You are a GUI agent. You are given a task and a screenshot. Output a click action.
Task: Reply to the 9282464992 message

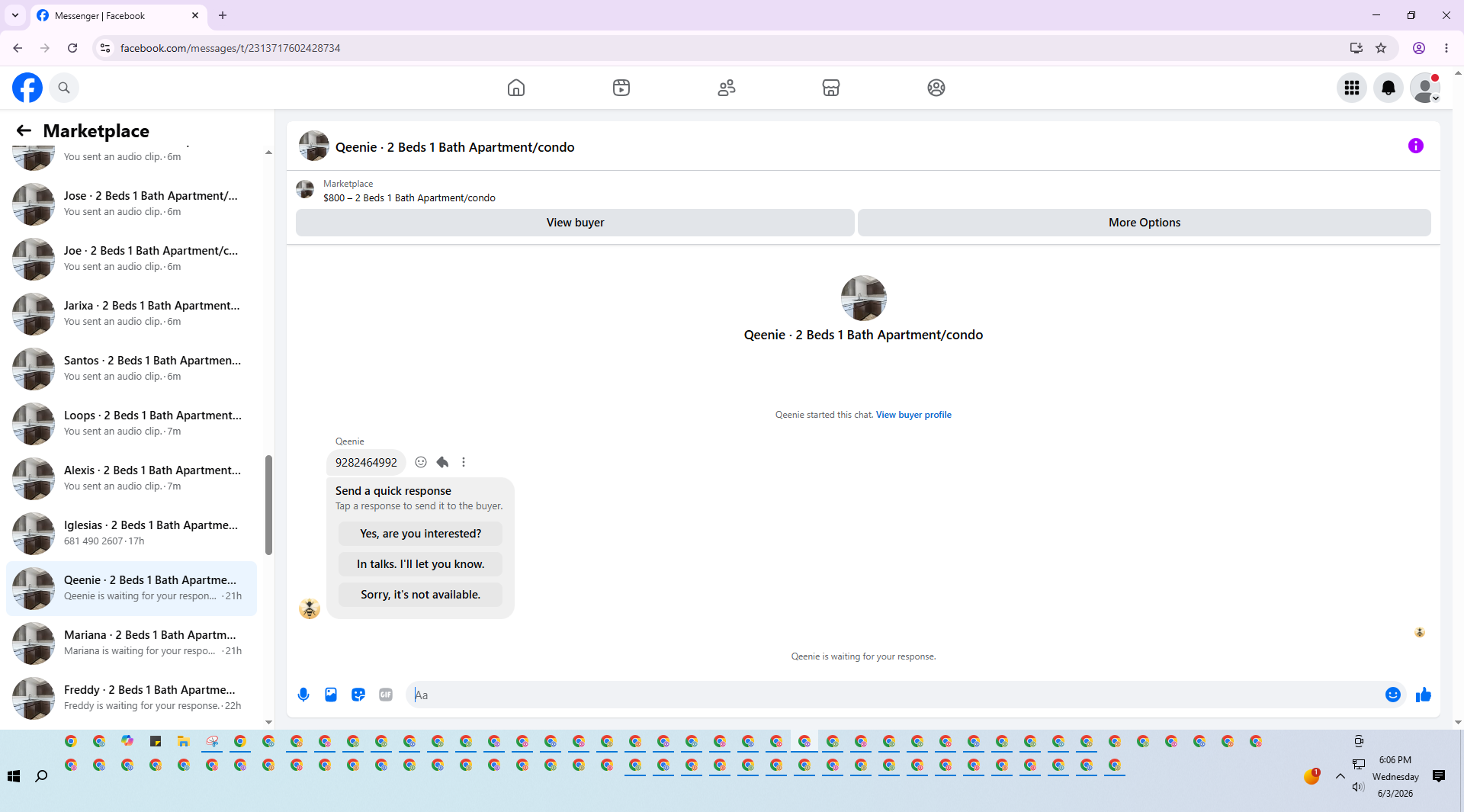442,462
